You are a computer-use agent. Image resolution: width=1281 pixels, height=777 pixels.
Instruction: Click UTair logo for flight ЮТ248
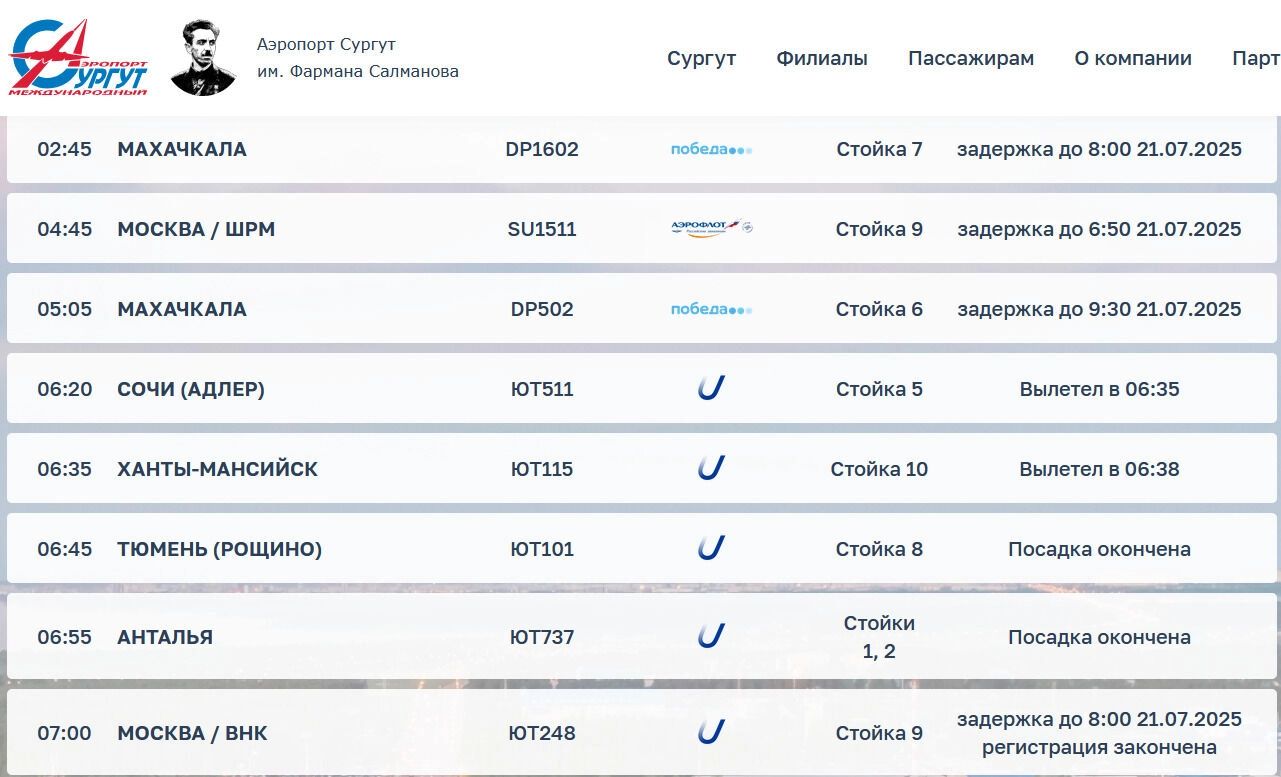[711, 732]
